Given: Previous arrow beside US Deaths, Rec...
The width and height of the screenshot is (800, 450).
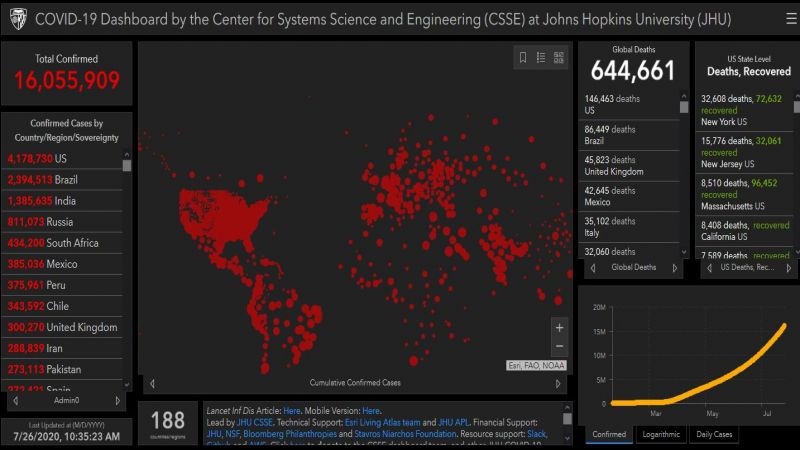Looking at the screenshot, I should [709, 267].
